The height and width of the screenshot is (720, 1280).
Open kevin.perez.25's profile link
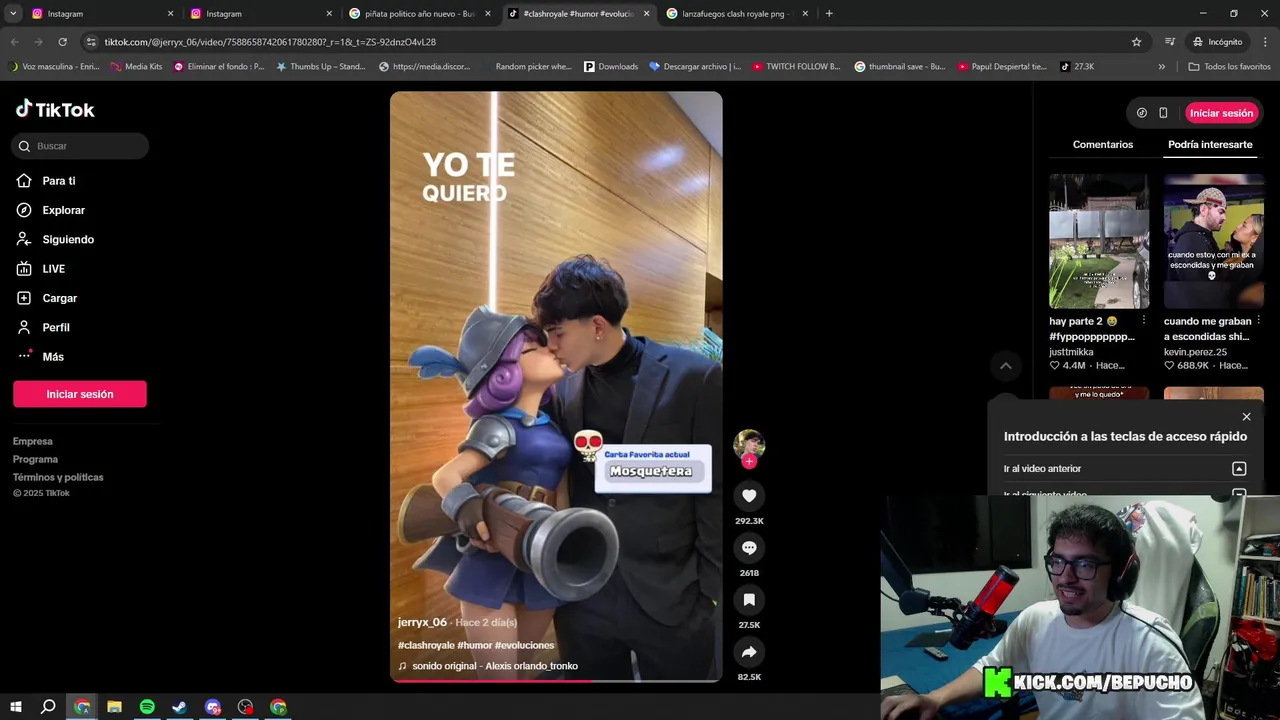coord(1195,352)
